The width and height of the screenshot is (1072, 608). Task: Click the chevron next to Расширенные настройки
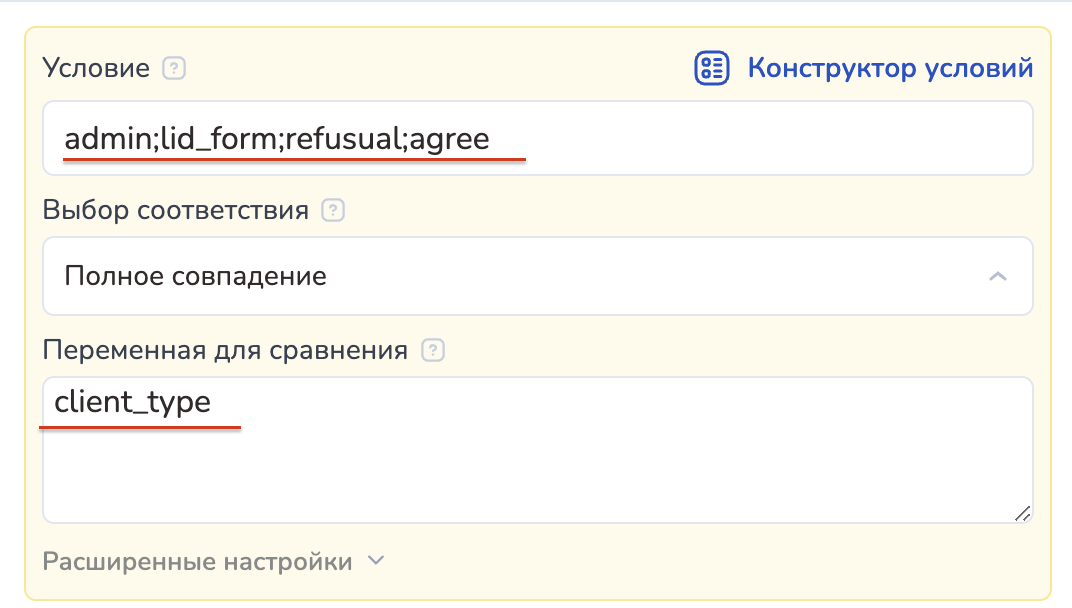click(376, 561)
